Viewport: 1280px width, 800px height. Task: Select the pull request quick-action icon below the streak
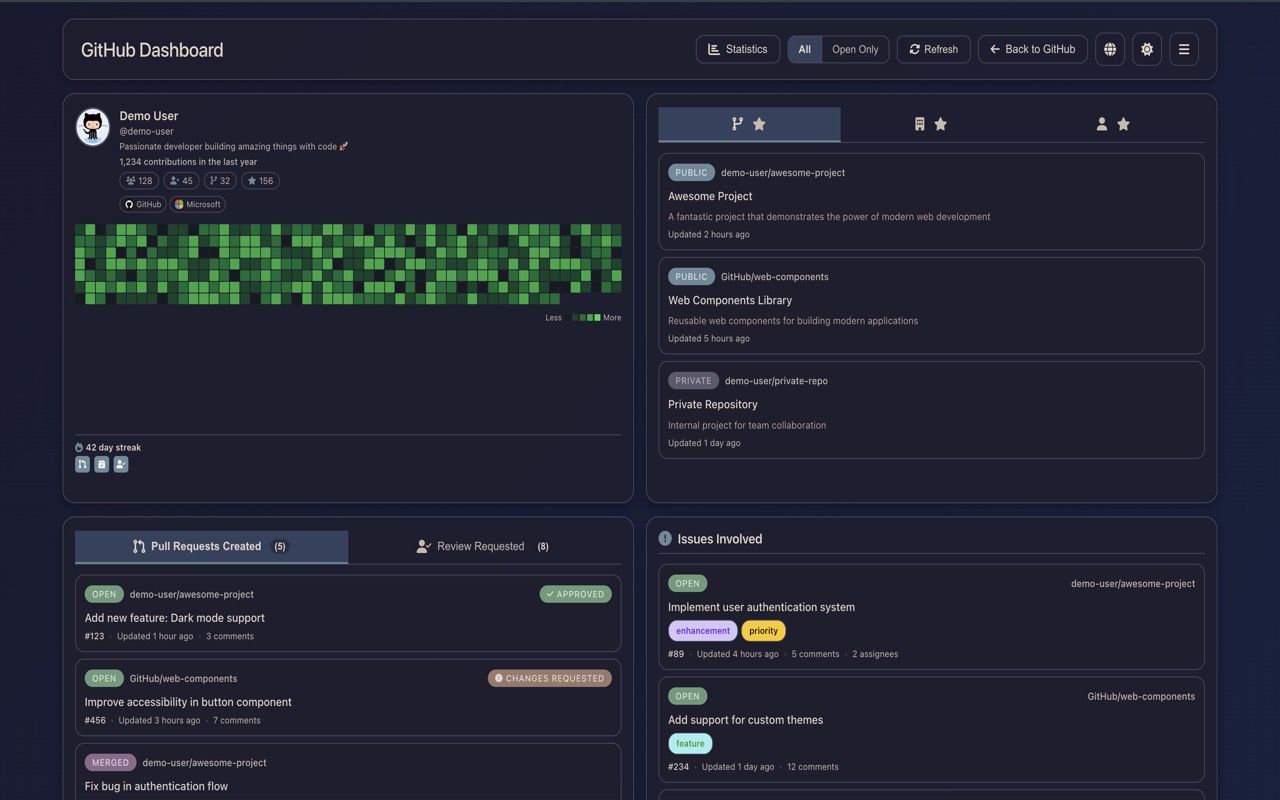pyautogui.click(x=82, y=464)
